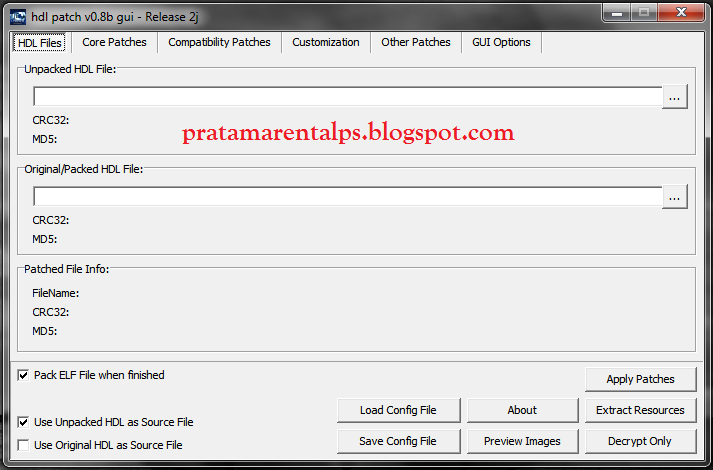713x470 pixels.
Task: Click the Apply Patches button
Action: tap(640, 379)
